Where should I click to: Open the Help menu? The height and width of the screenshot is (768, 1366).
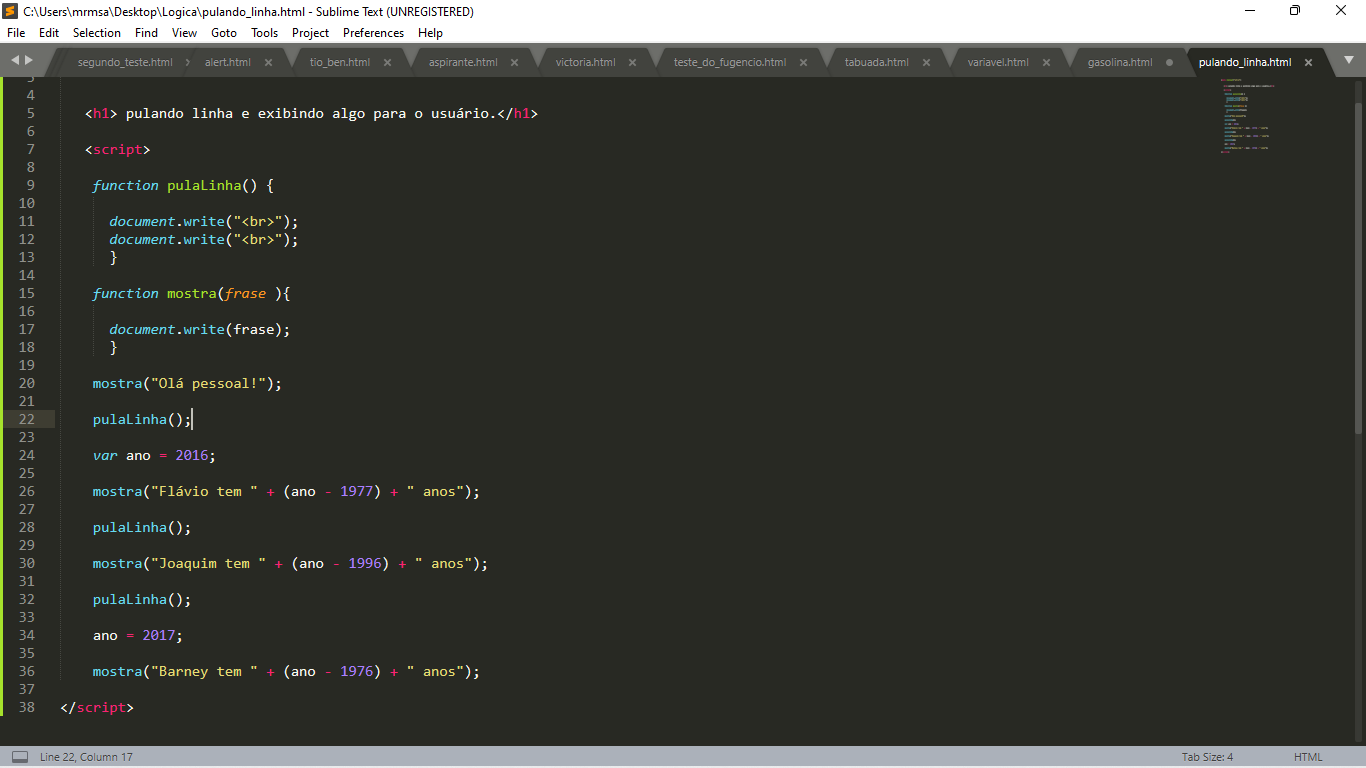(430, 33)
